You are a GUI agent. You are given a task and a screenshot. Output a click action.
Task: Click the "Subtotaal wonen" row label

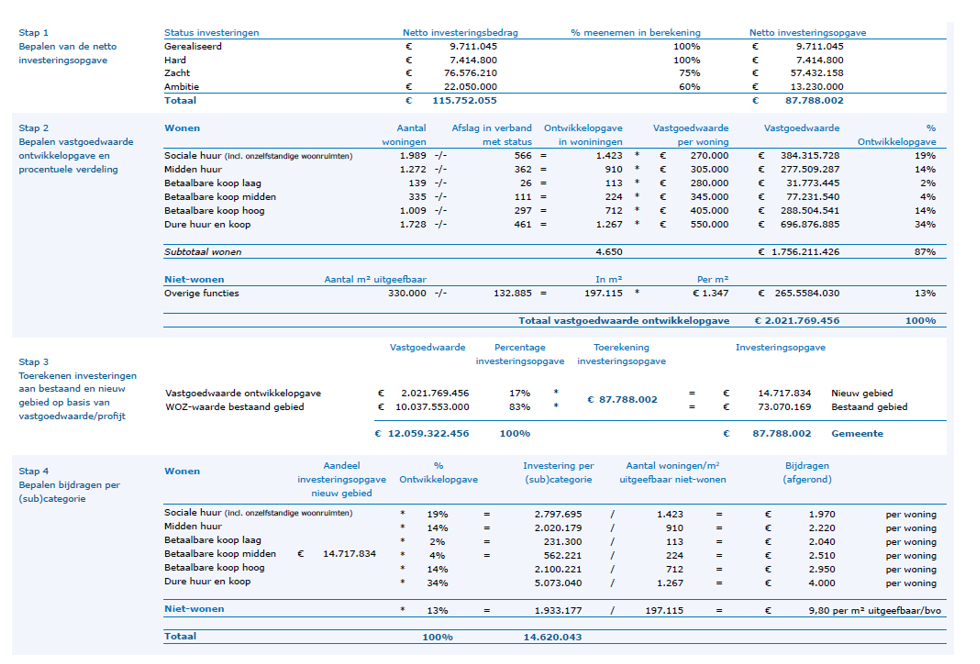coord(203,252)
